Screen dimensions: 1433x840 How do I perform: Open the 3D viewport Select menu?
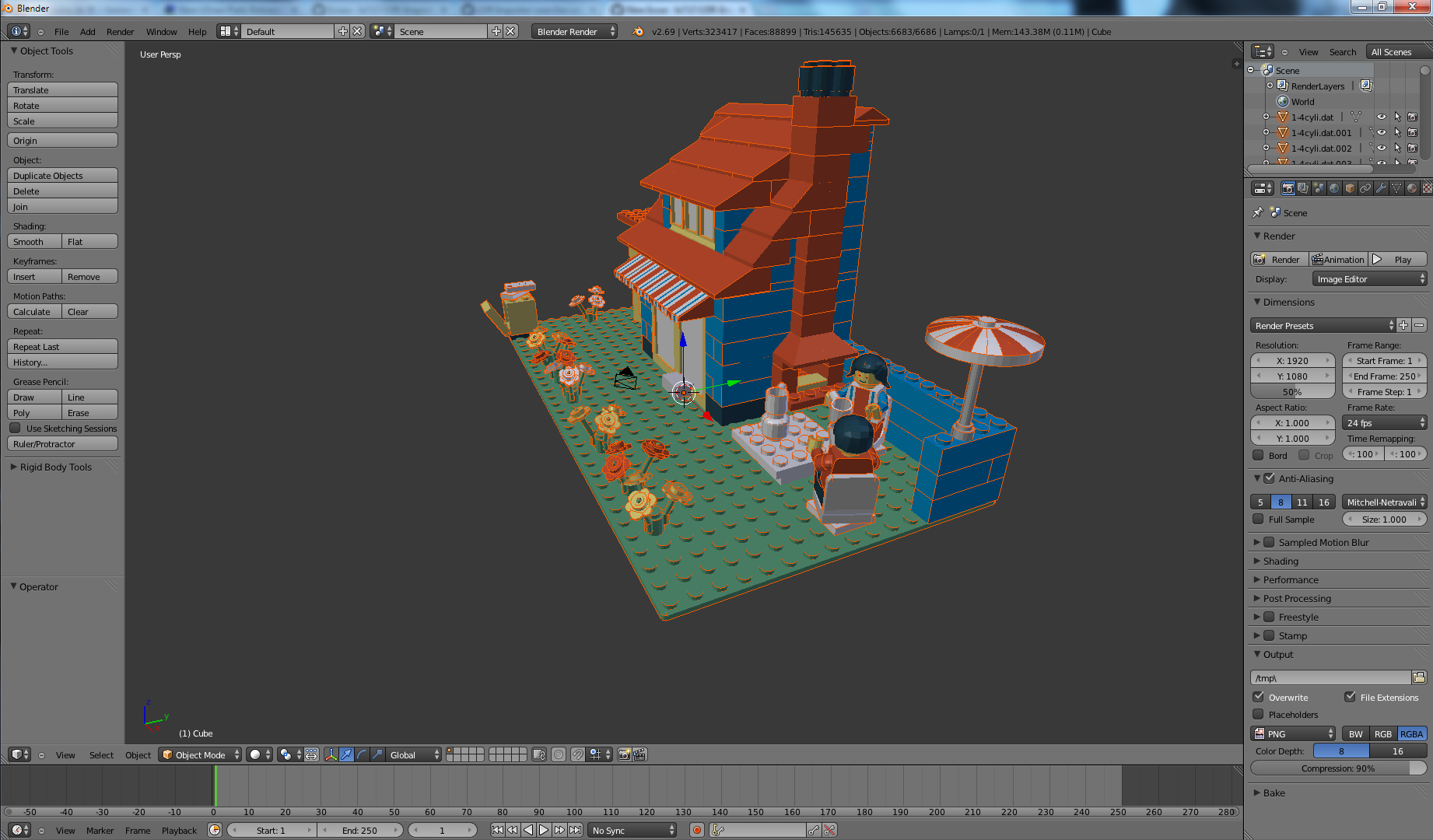pyautogui.click(x=101, y=755)
